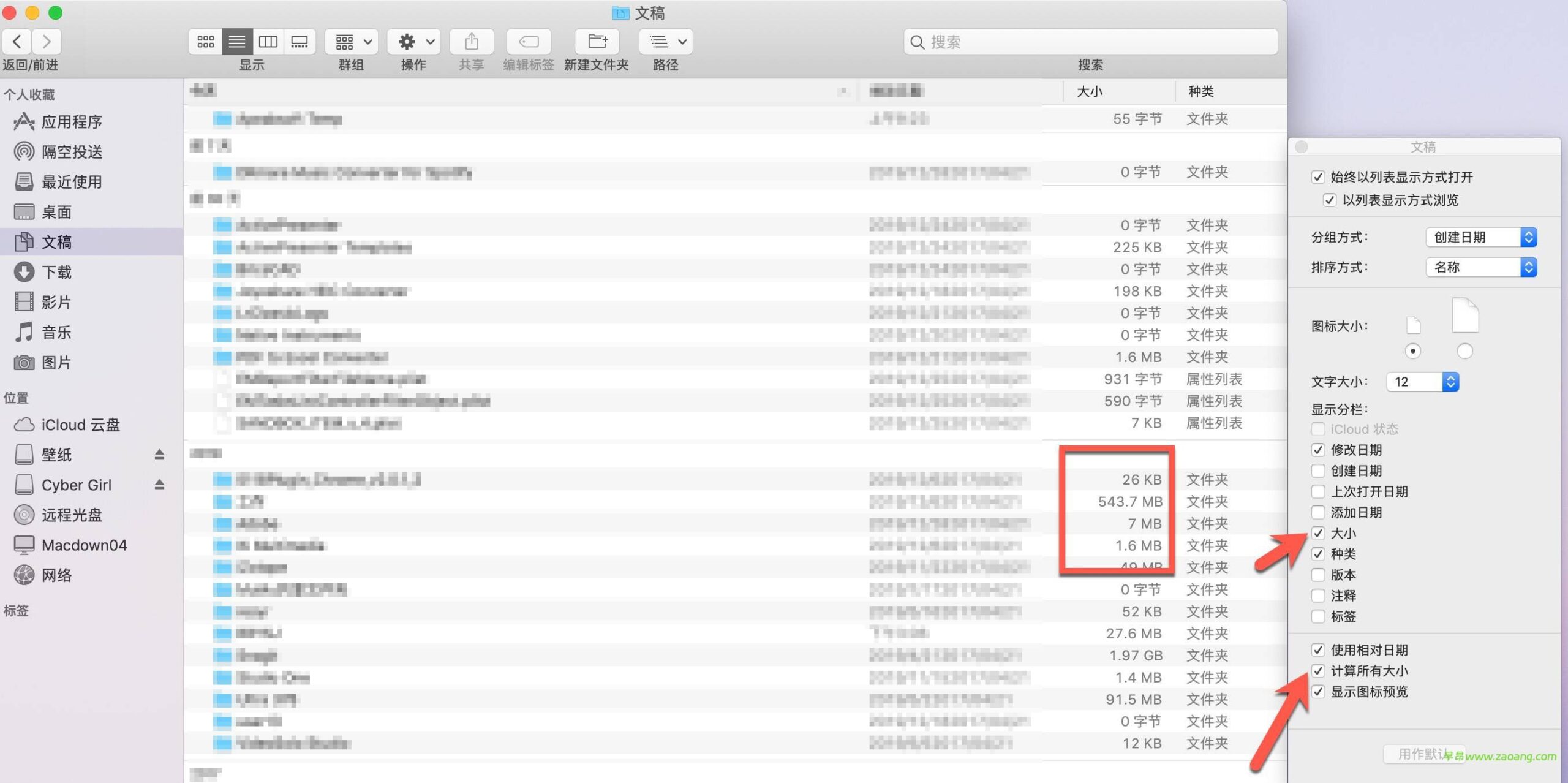1568x783 pixels.
Task: Open the 排序方式 dropdown showing 名称
Action: (1480, 267)
